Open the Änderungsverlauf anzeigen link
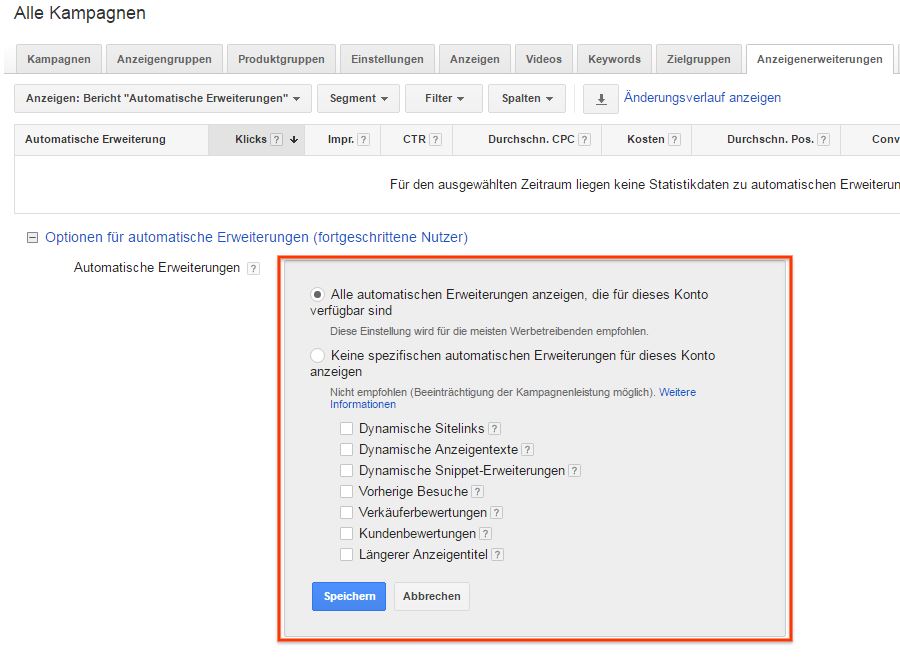900x664 pixels. pyautogui.click(x=702, y=98)
